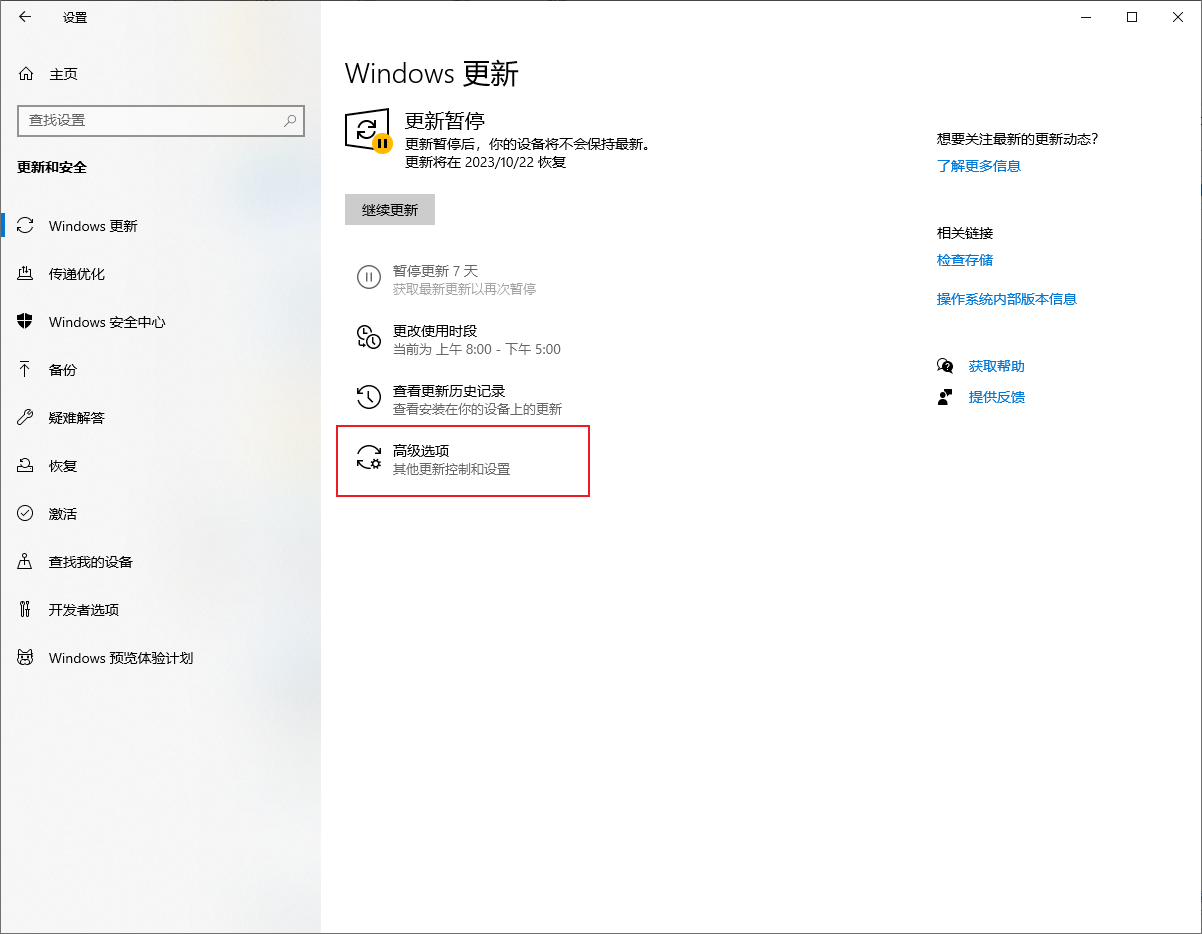The image size is (1202, 934).
Task: Click the home icon next to 主页
Action: [26, 74]
